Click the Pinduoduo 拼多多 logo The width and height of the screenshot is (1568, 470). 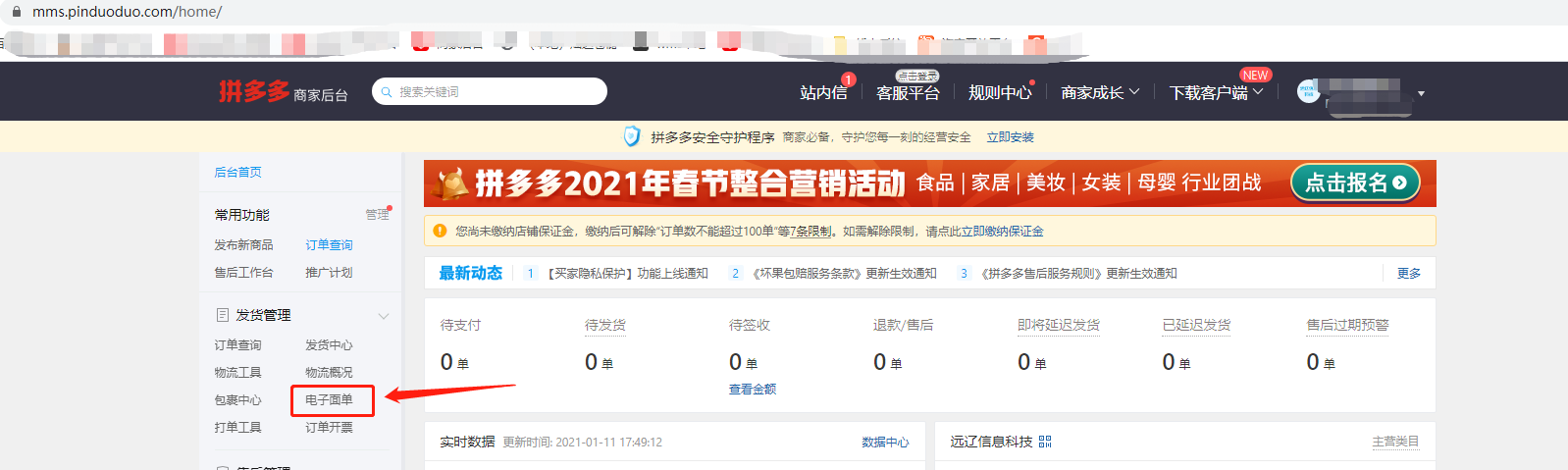click(x=254, y=91)
